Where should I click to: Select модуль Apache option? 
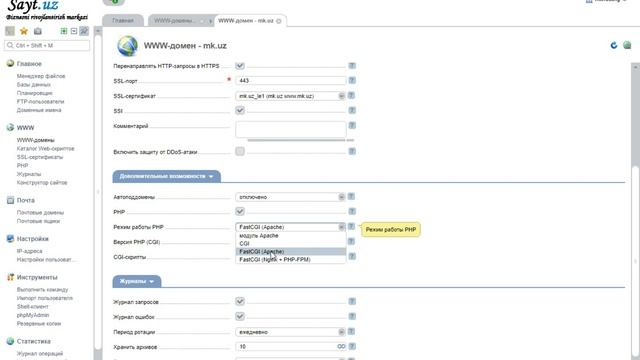coord(291,236)
